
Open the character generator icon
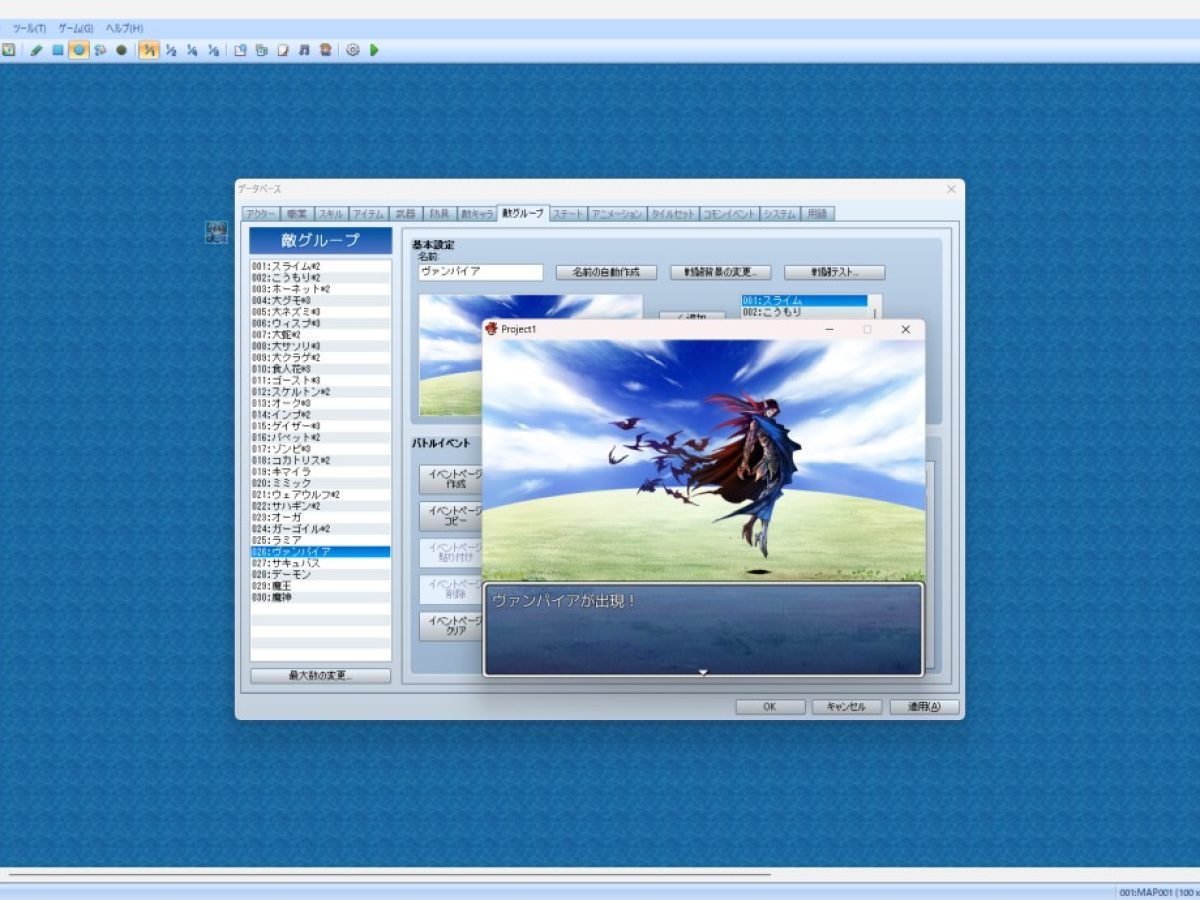pos(326,49)
